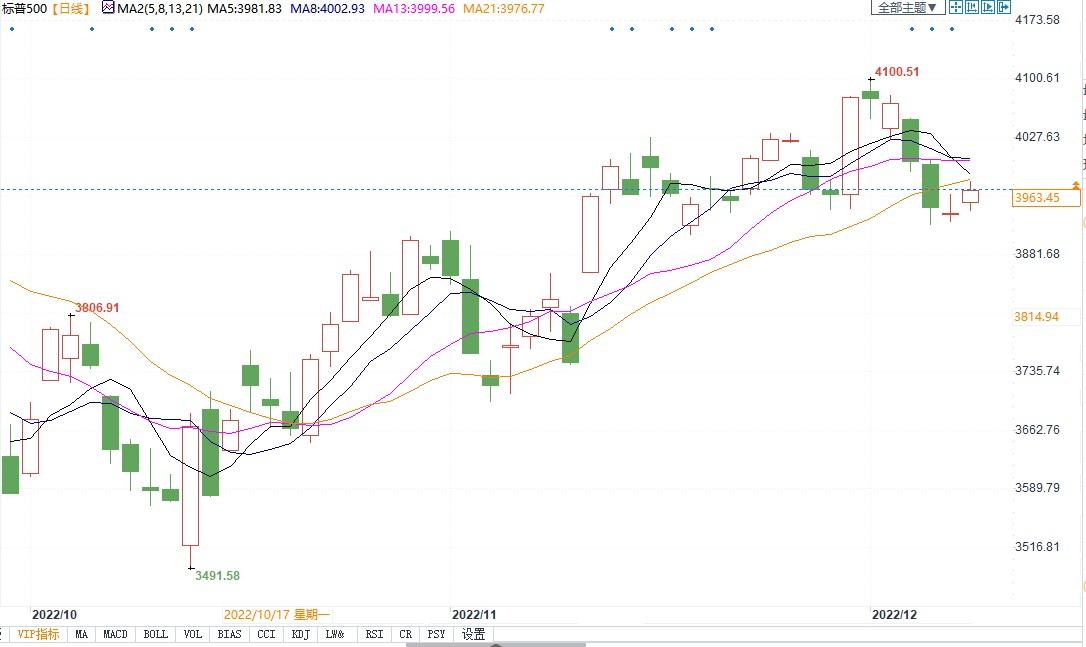This screenshot has height=647, width=1086.
Task: Open the 全部主题 dropdown
Action: [907, 8]
